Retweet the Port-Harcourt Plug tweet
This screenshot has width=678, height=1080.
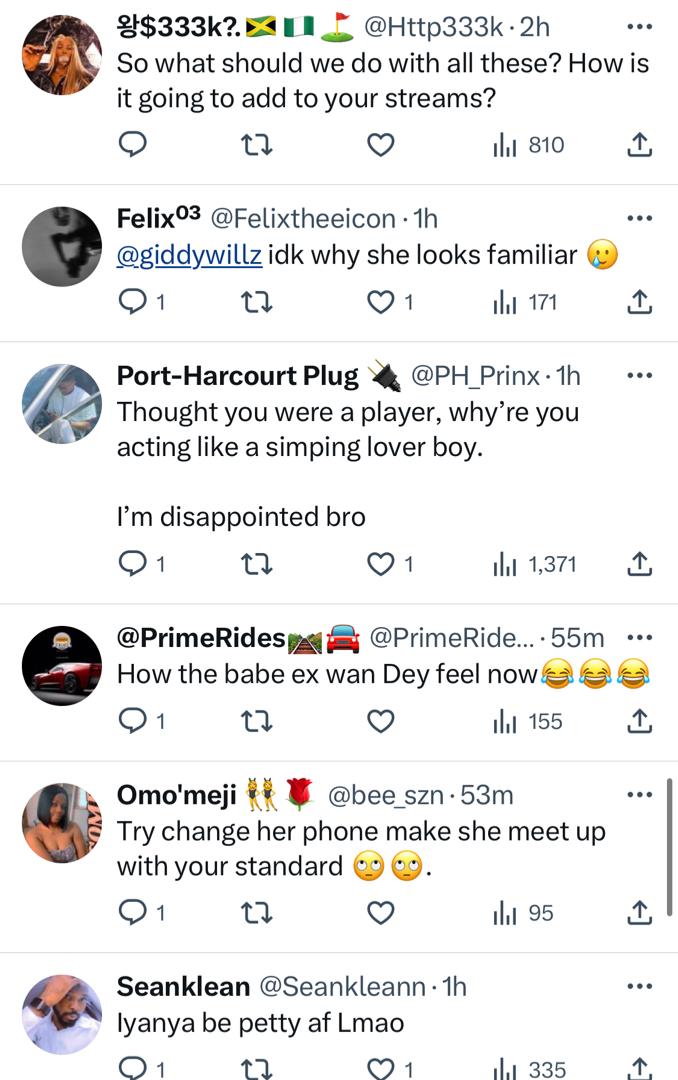pyautogui.click(x=257, y=564)
